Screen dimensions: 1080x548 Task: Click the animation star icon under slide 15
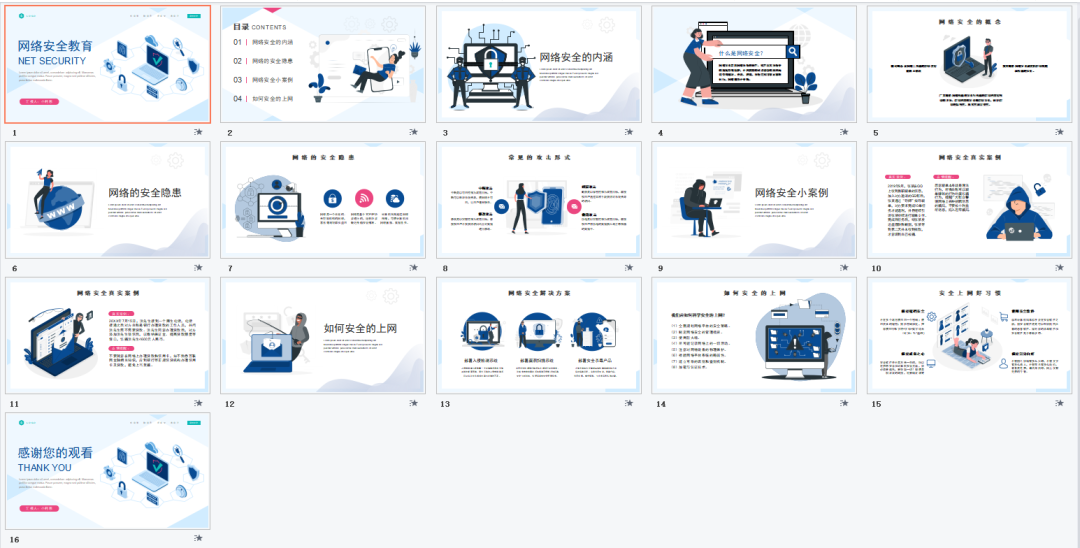pos(1061,403)
